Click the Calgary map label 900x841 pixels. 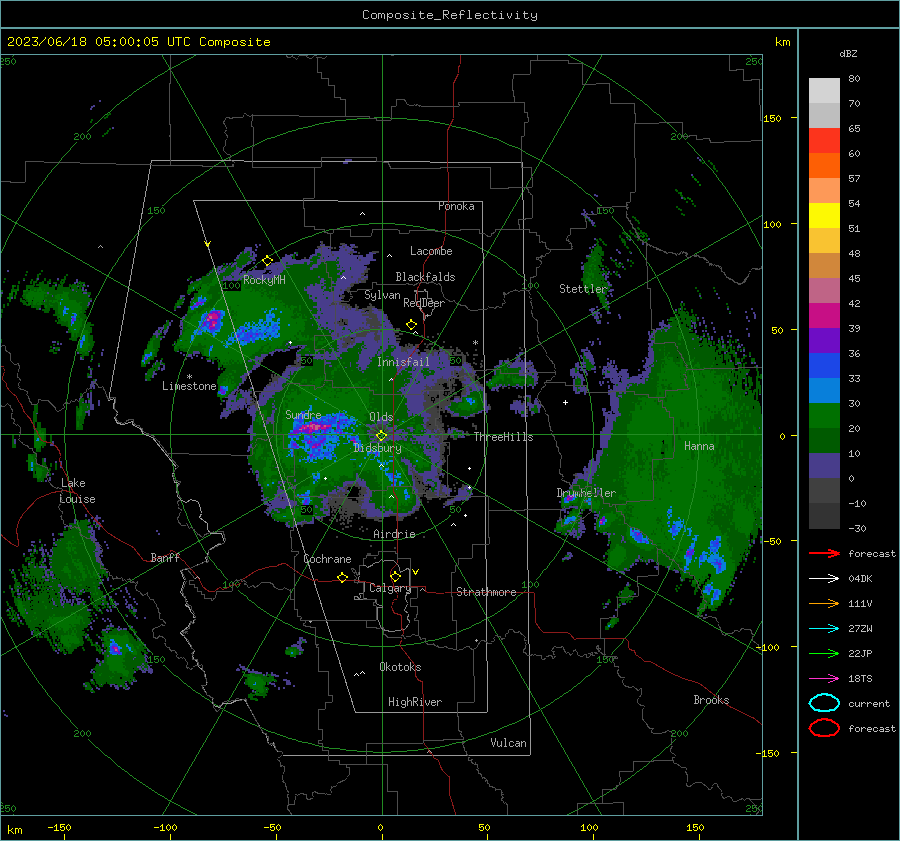coord(390,588)
